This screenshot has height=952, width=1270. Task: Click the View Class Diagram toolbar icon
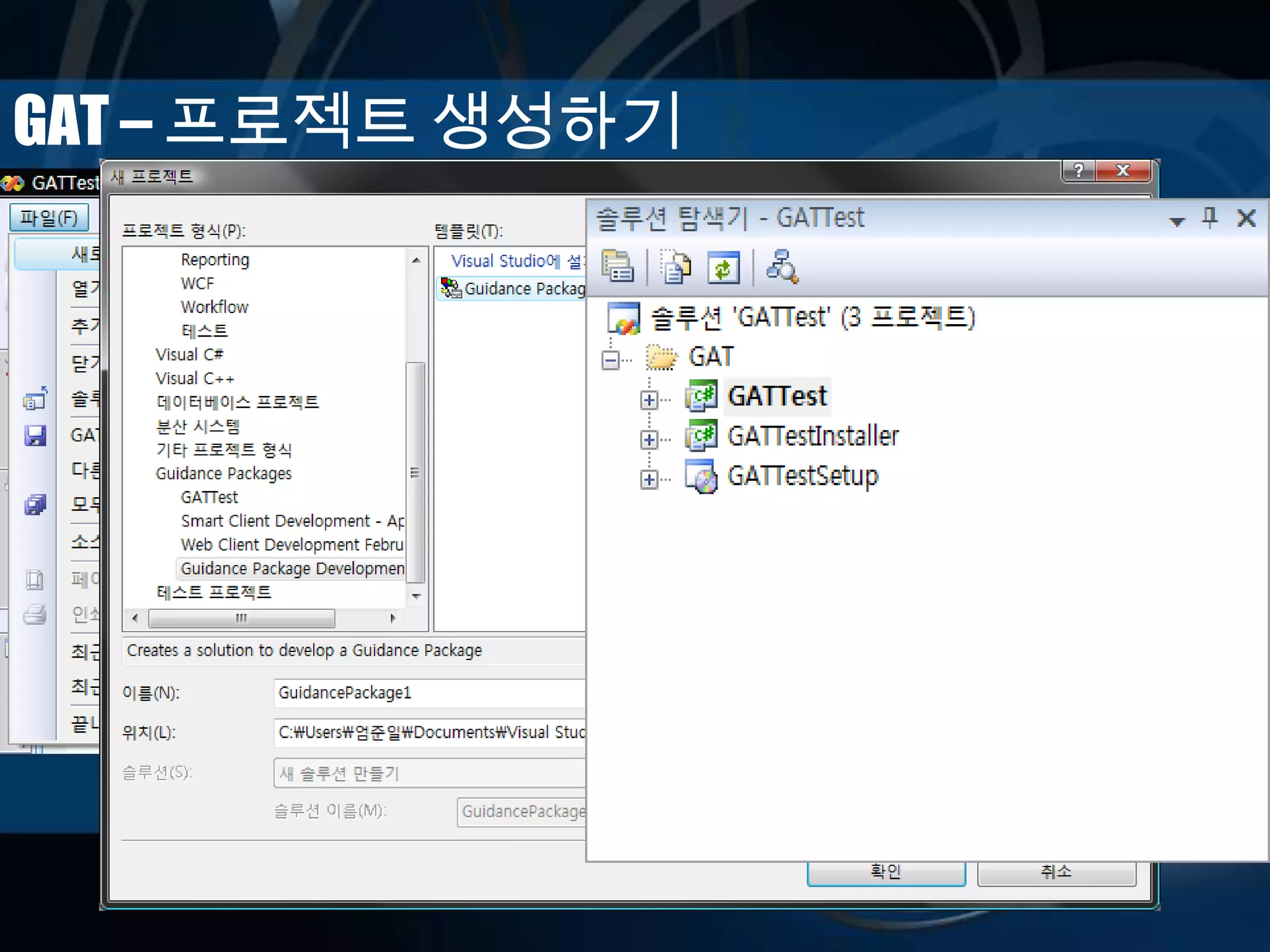[782, 267]
